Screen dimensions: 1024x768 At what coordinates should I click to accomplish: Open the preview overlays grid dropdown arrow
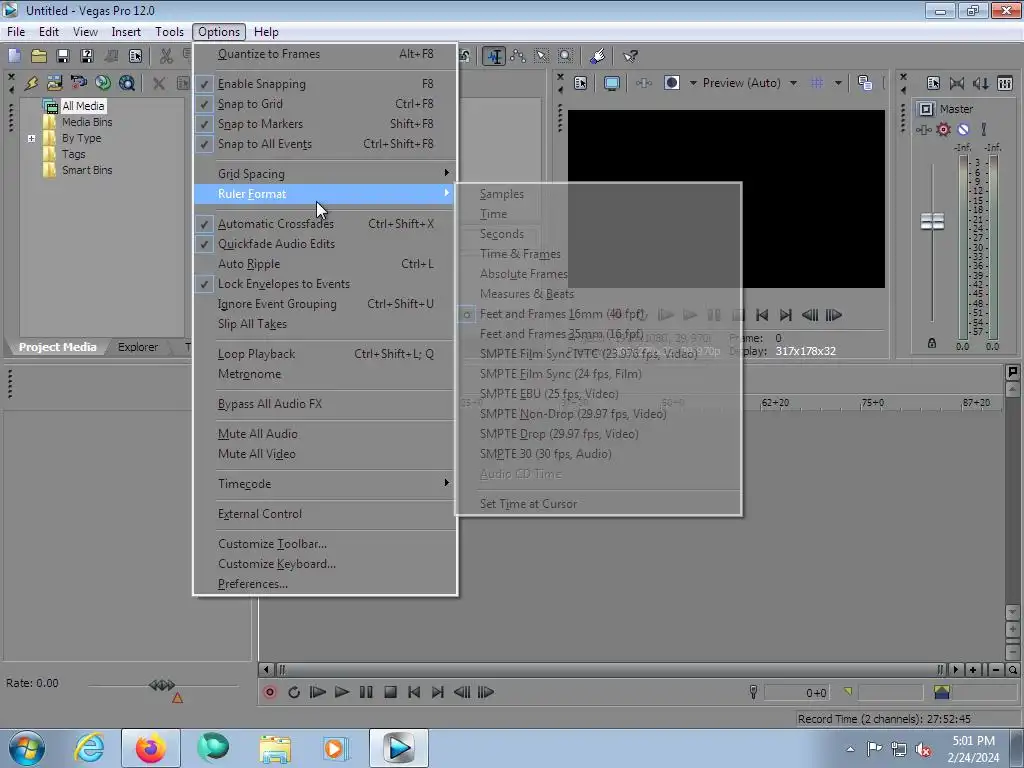pos(838,83)
